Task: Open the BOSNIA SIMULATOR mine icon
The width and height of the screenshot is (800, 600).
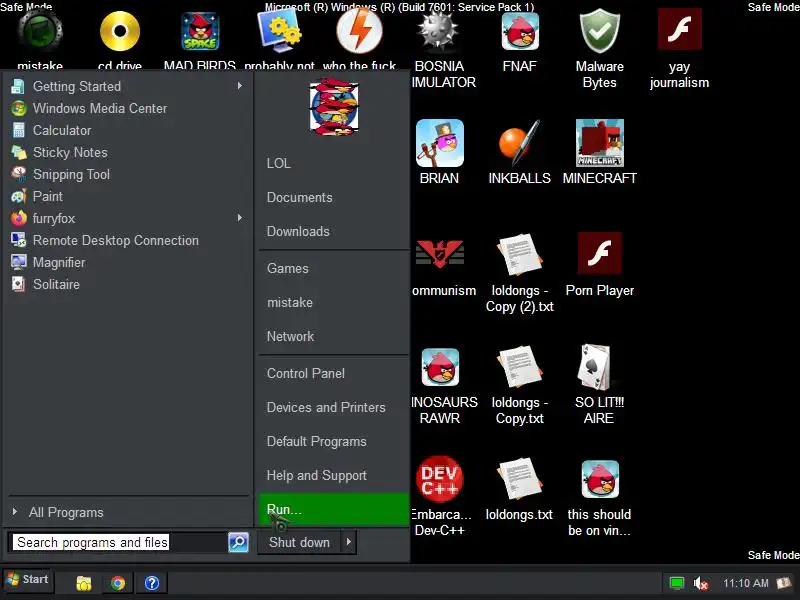Action: [x=439, y=32]
